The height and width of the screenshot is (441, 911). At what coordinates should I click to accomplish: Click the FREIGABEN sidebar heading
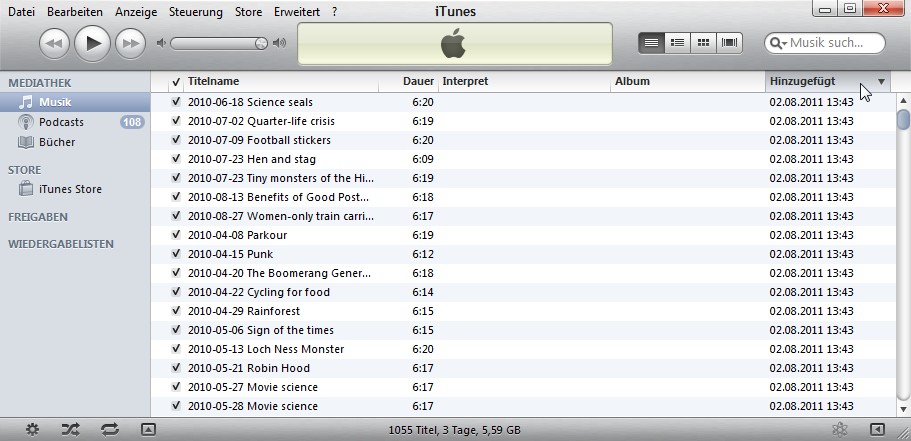pyautogui.click(x=38, y=217)
